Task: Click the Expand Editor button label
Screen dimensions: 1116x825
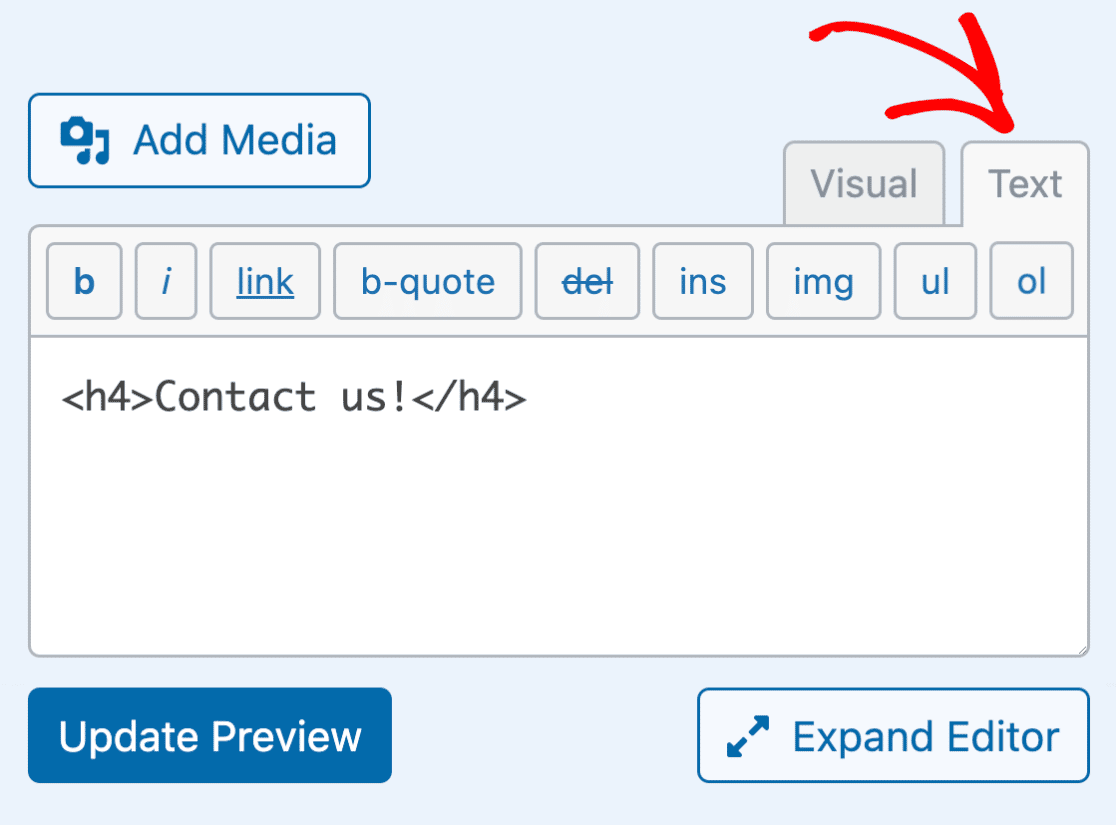Action: tap(925, 736)
